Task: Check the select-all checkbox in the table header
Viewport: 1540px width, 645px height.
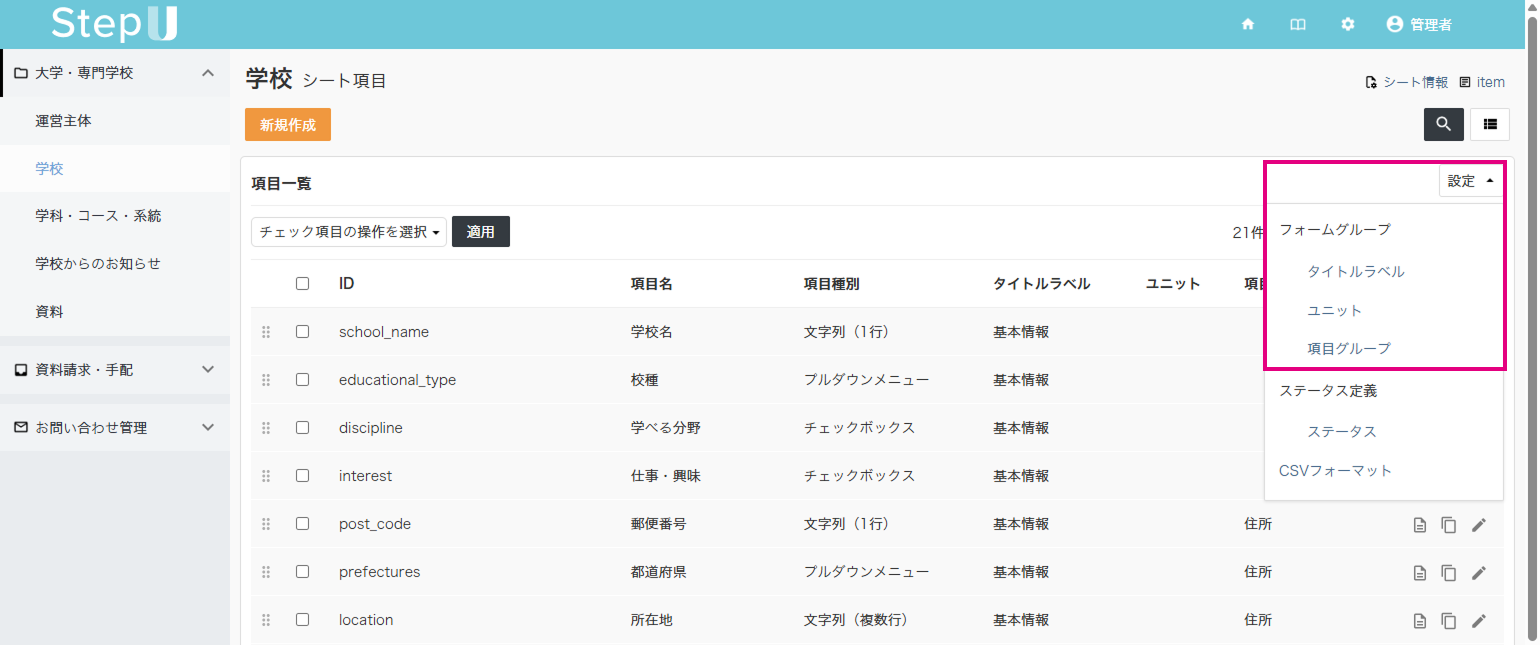Action: 303,283
